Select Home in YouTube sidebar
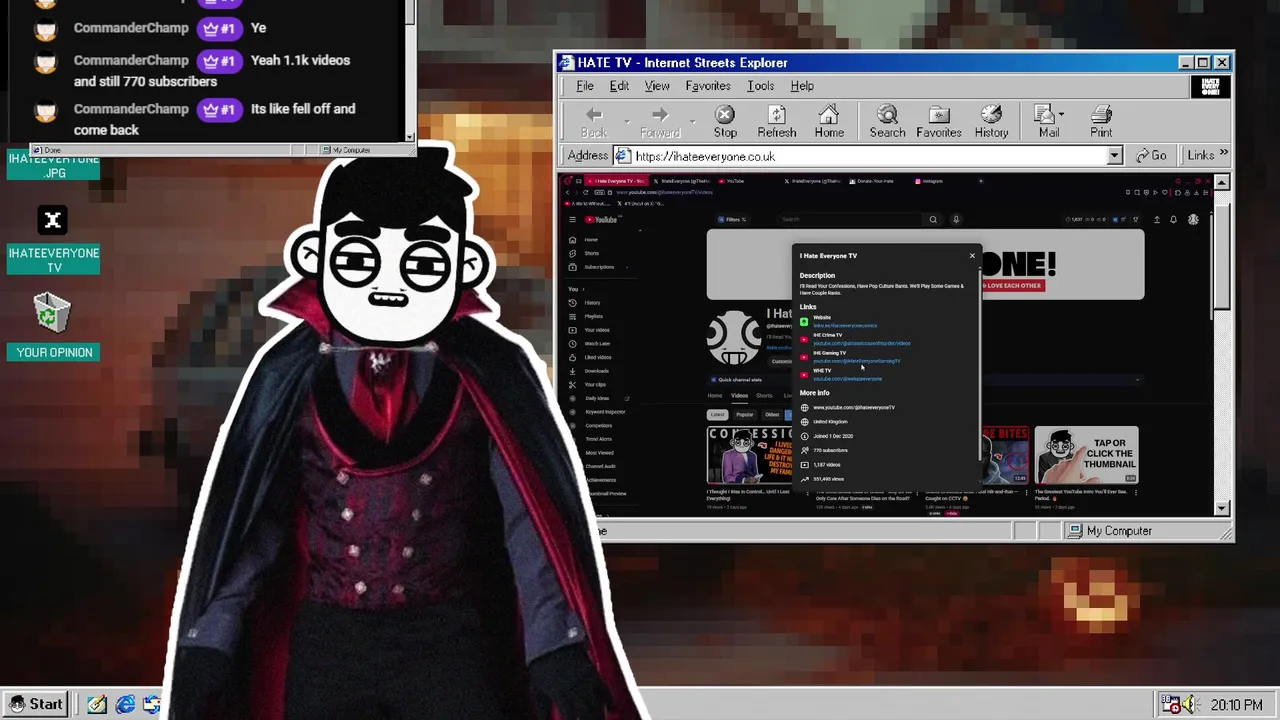Image resolution: width=1280 pixels, height=720 pixels. pos(585,240)
